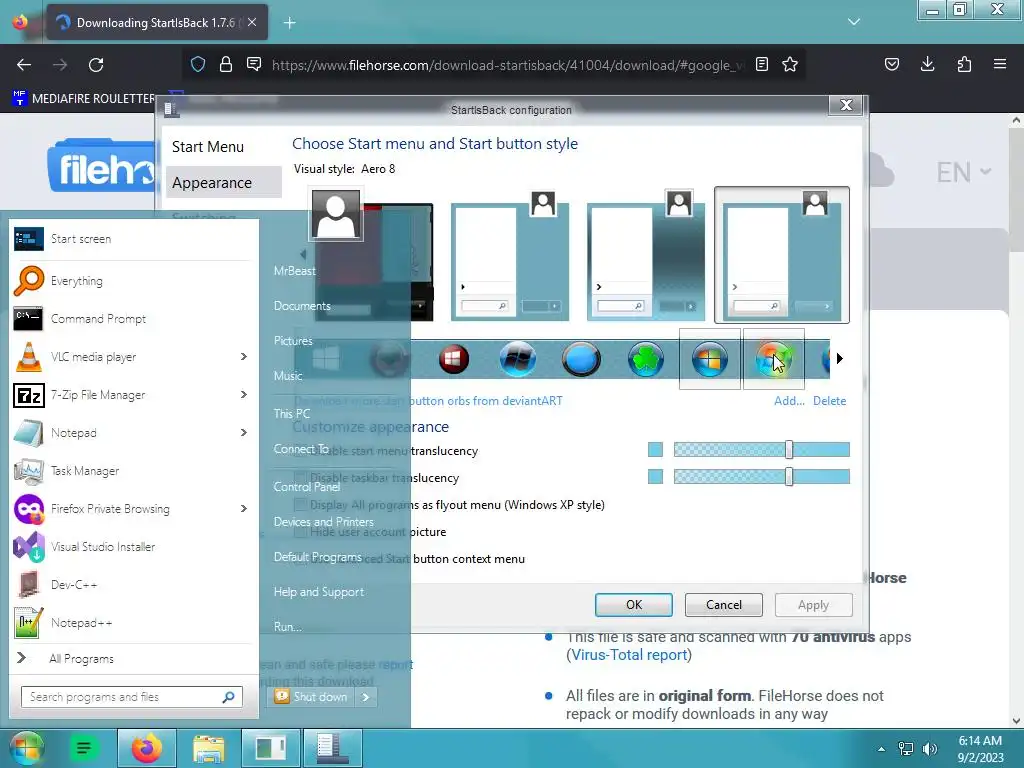
Task: Open Run... from start menu
Action: tap(287, 627)
